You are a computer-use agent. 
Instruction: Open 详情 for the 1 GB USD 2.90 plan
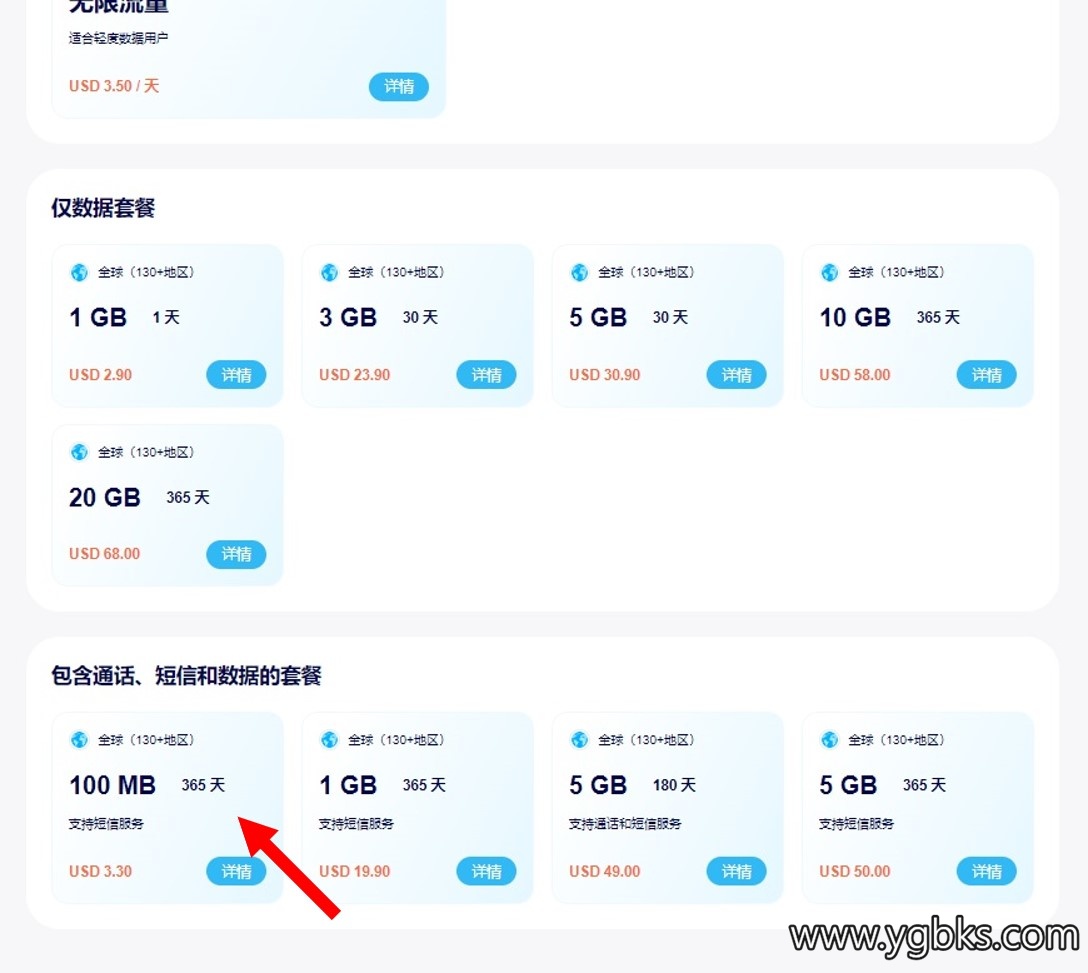click(236, 375)
